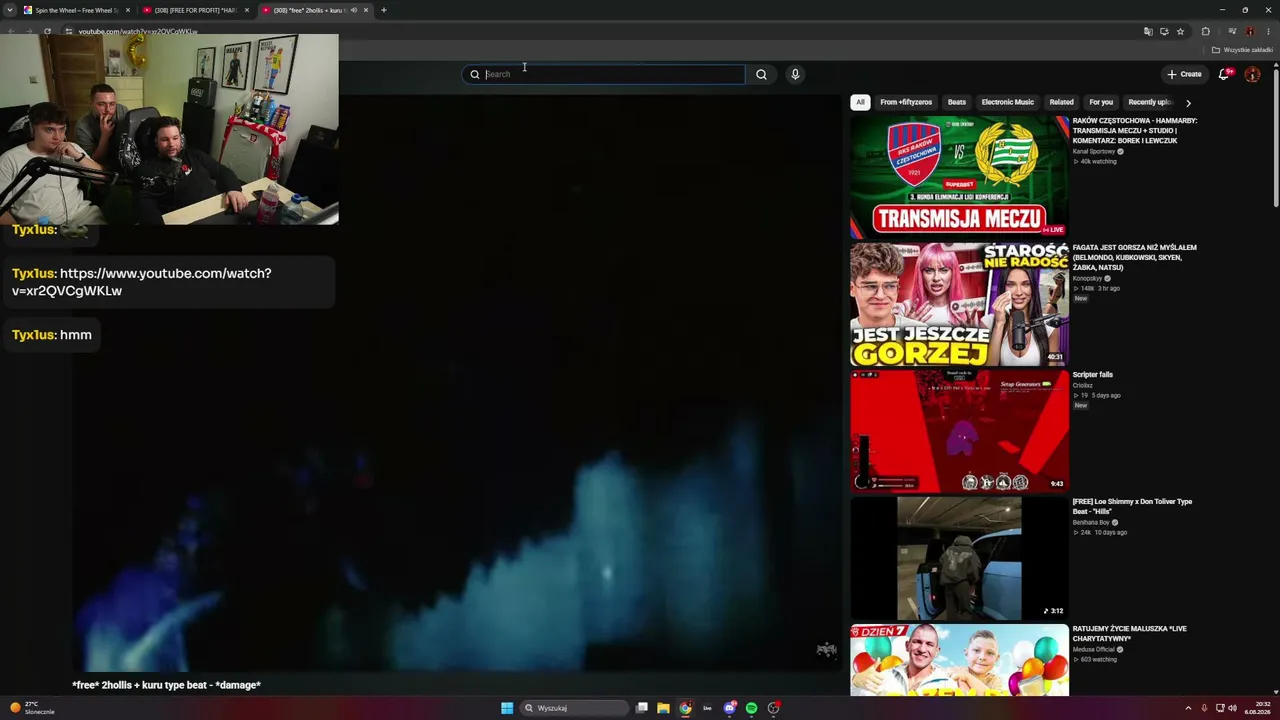This screenshot has height=720, width=1280.
Task: Click the *damage* video title
Action: [166, 685]
